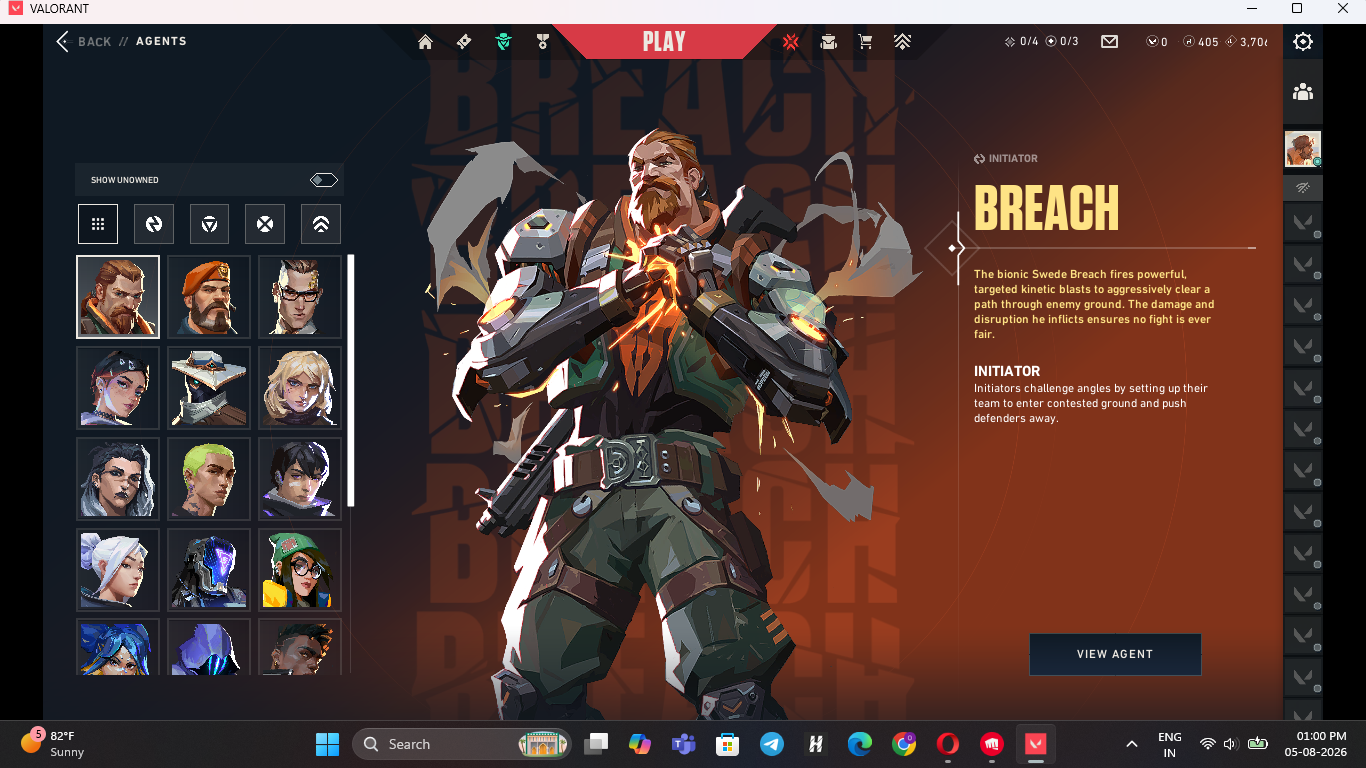The height and width of the screenshot is (768, 1366).
Task: Open the Windows Start menu
Action: [327, 744]
